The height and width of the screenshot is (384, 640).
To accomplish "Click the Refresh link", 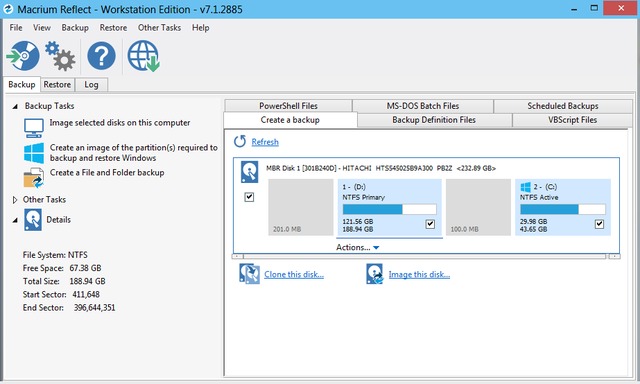I will [x=265, y=142].
